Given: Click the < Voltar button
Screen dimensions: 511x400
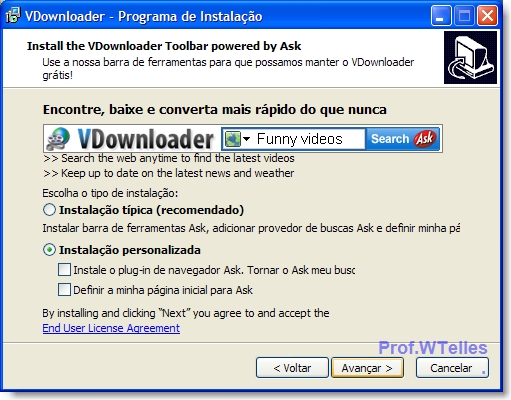Looking at the screenshot, I should point(292,368).
